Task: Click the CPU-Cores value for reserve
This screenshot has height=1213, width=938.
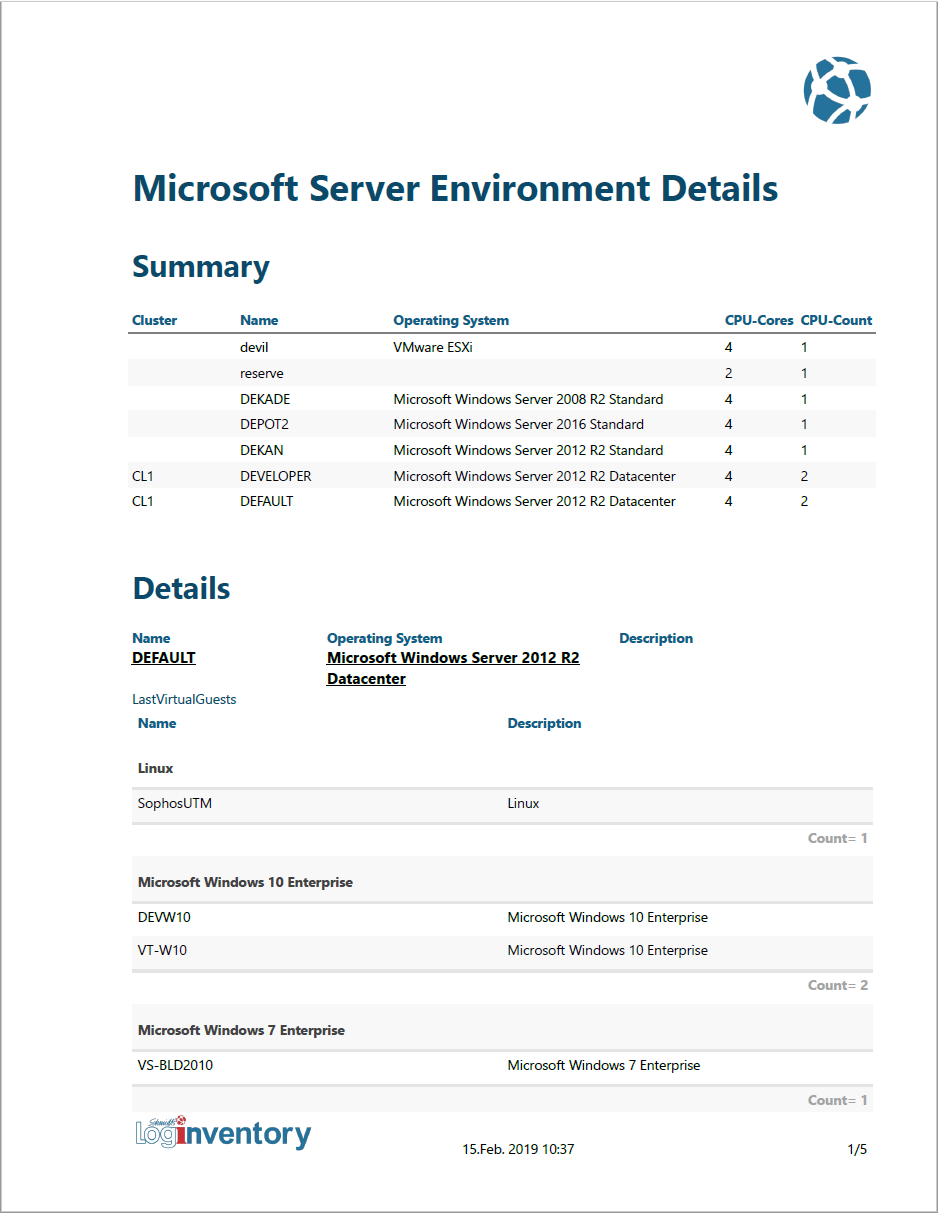Action: (x=729, y=373)
